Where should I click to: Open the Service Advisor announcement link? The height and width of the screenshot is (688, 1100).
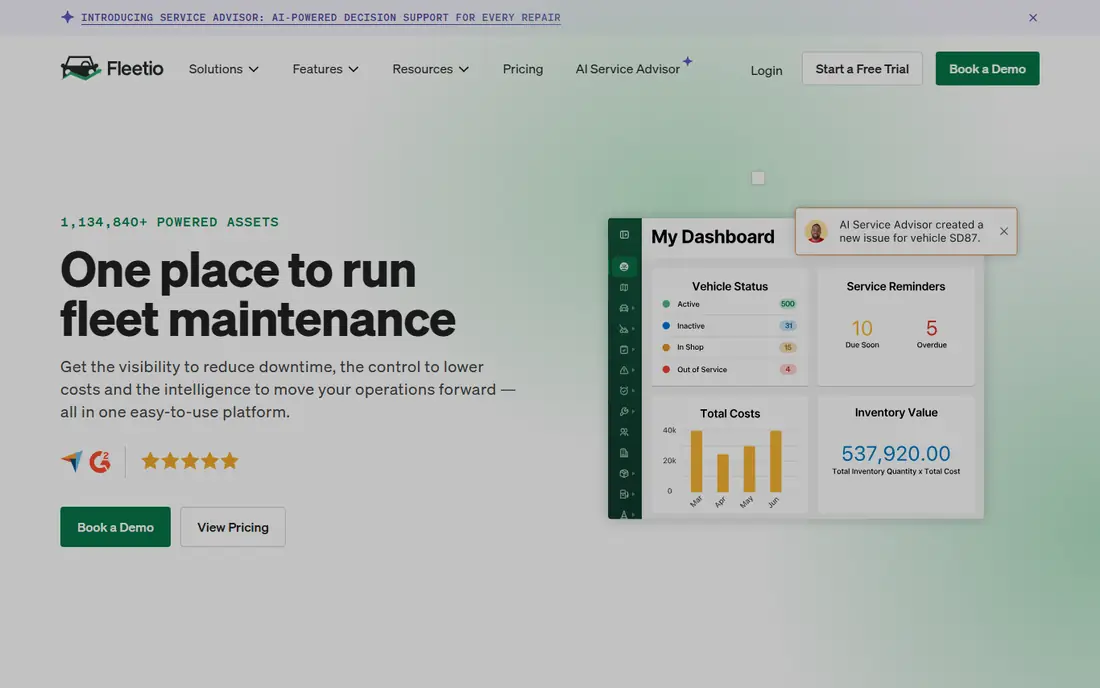321,18
